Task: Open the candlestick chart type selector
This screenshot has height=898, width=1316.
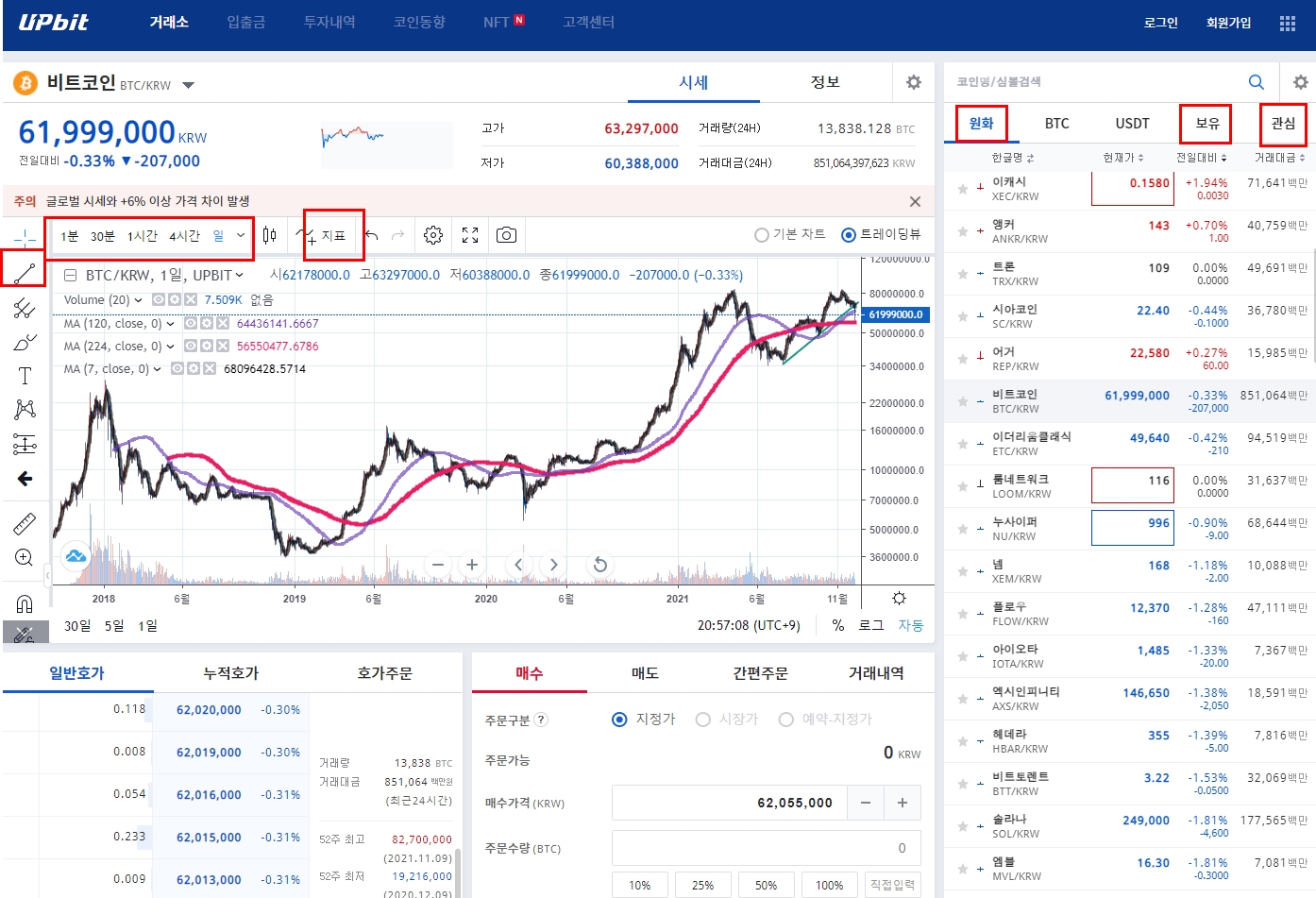Action: tap(270, 235)
